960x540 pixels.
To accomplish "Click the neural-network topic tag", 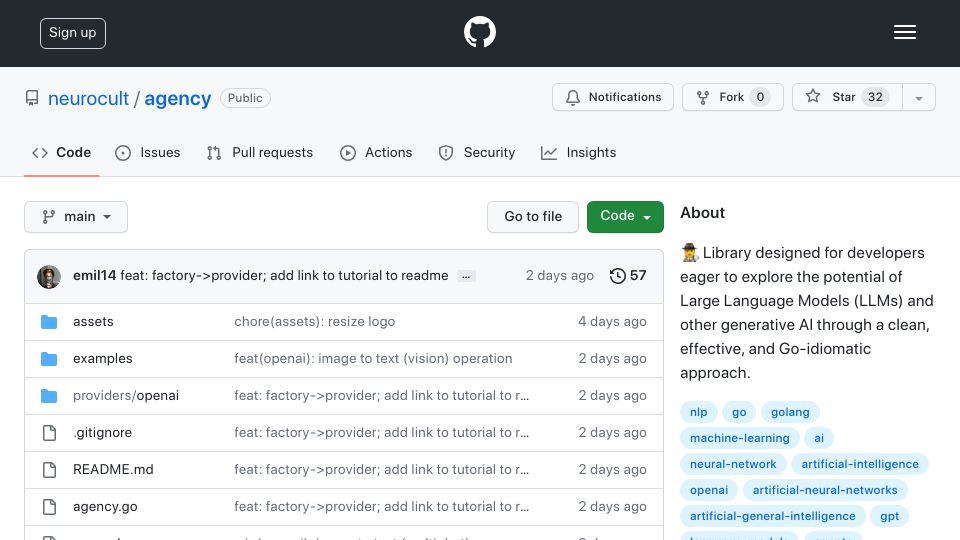I will (x=733, y=464).
